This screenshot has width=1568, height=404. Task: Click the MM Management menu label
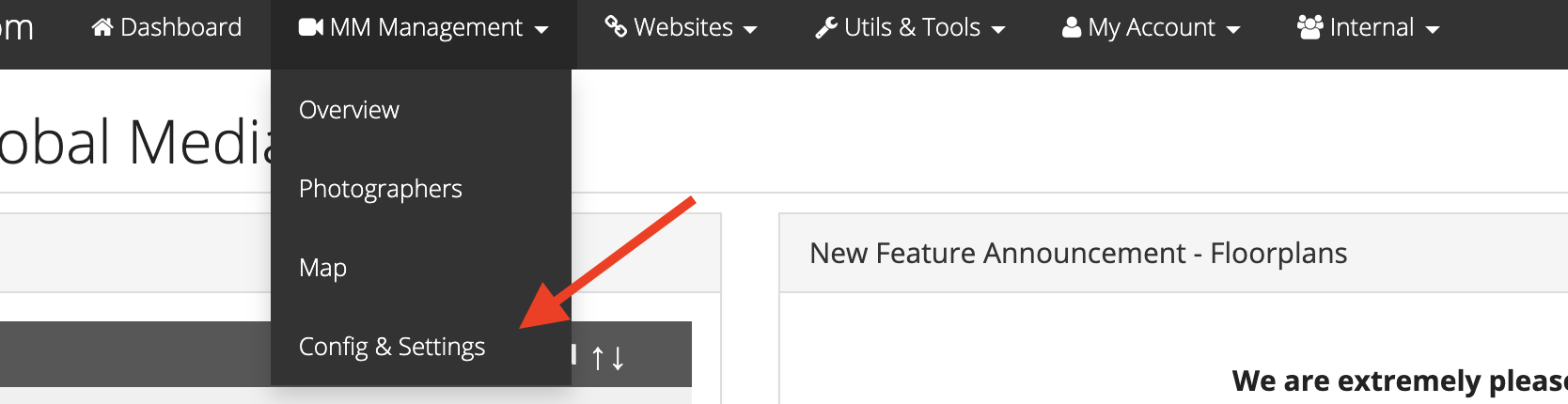(426, 28)
